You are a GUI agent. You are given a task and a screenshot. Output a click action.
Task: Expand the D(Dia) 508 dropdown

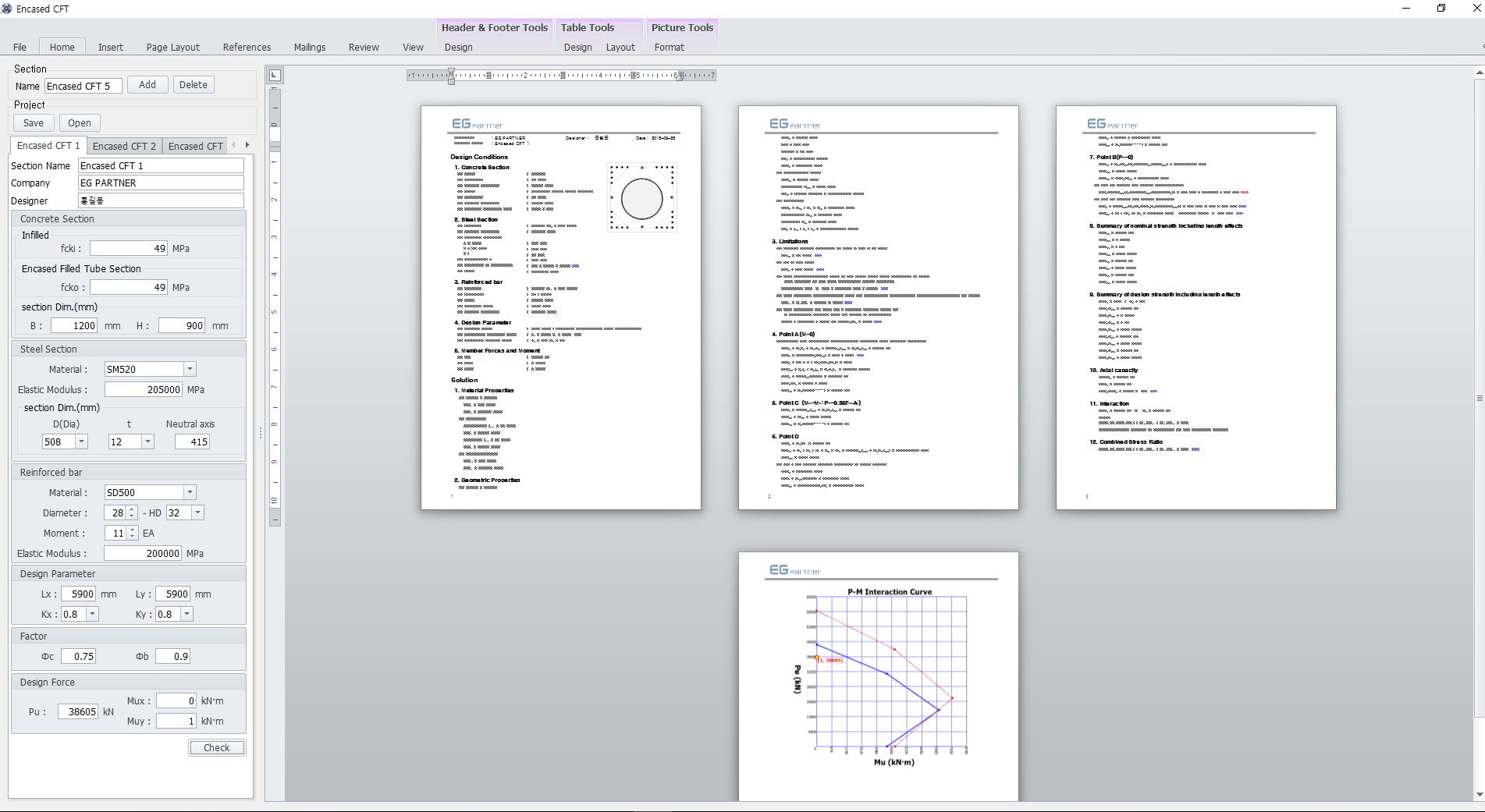81,441
